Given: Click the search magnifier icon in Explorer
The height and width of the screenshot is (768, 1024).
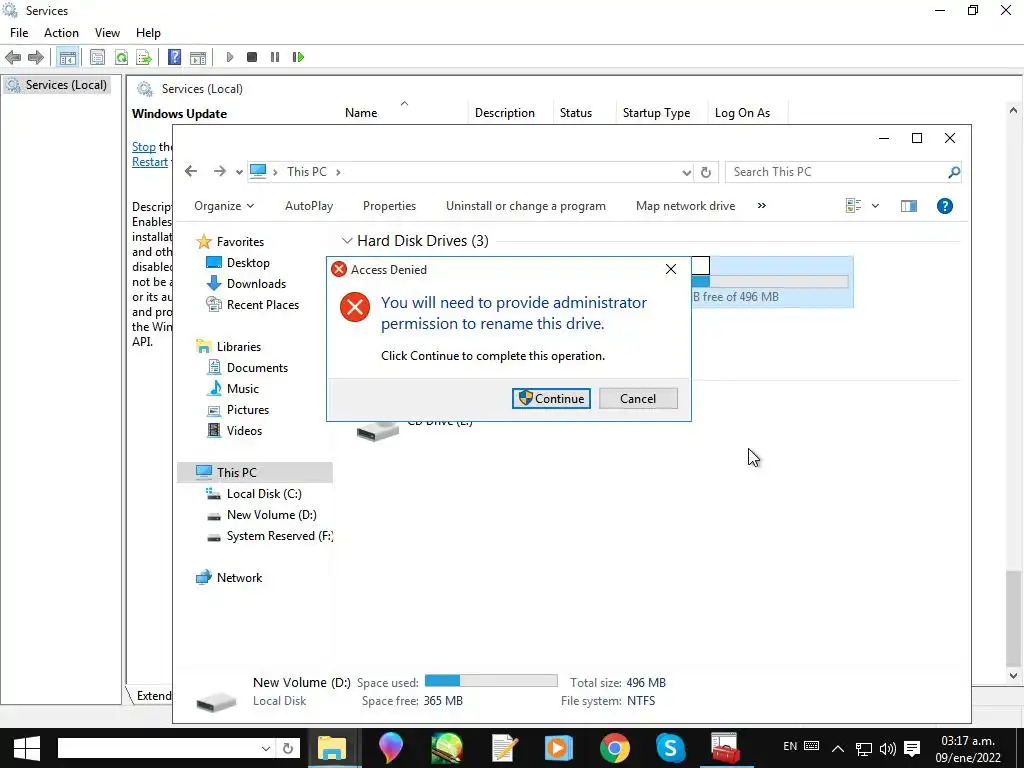Looking at the screenshot, I should coord(954,172).
